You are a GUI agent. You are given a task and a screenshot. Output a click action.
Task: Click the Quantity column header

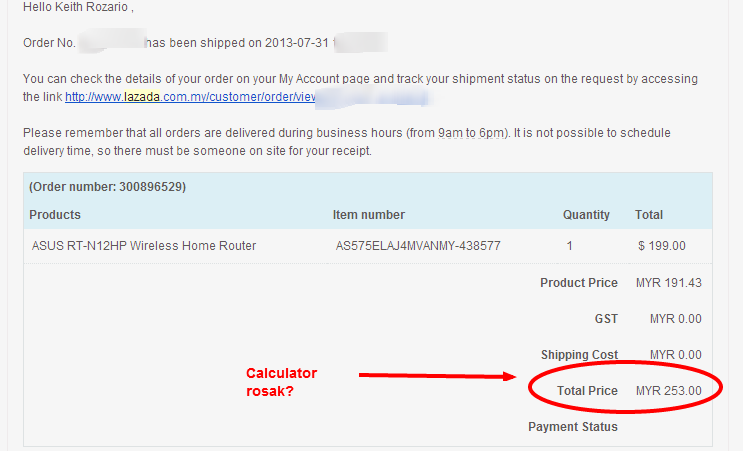pos(586,215)
